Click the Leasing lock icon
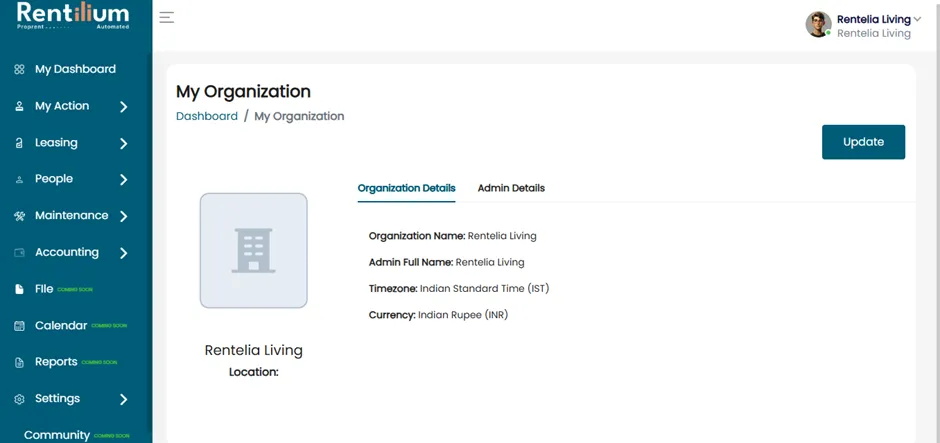The image size is (940, 443). pos(19,143)
